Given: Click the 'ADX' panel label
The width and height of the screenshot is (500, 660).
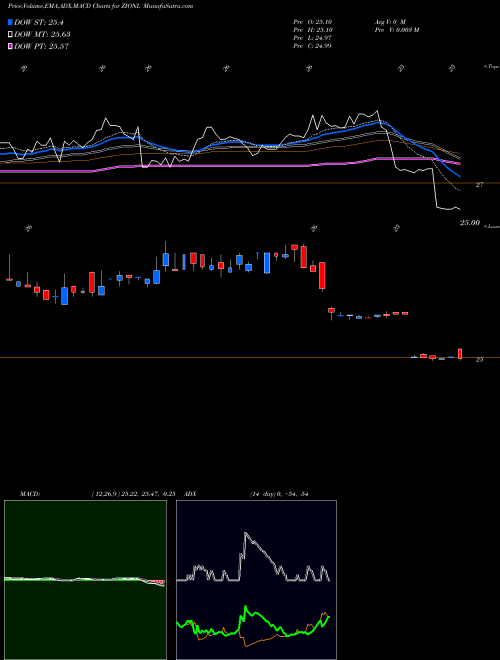Looking at the screenshot, I should click(x=191, y=494).
